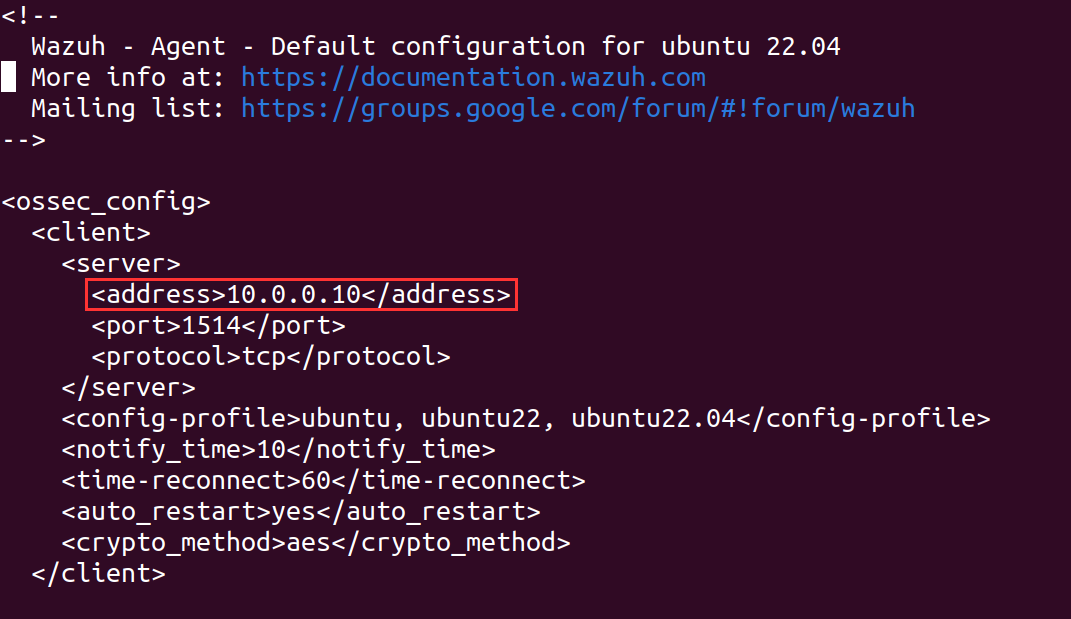Click the opening server tag
The width and height of the screenshot is (1071, 619).
coord(120,264)
